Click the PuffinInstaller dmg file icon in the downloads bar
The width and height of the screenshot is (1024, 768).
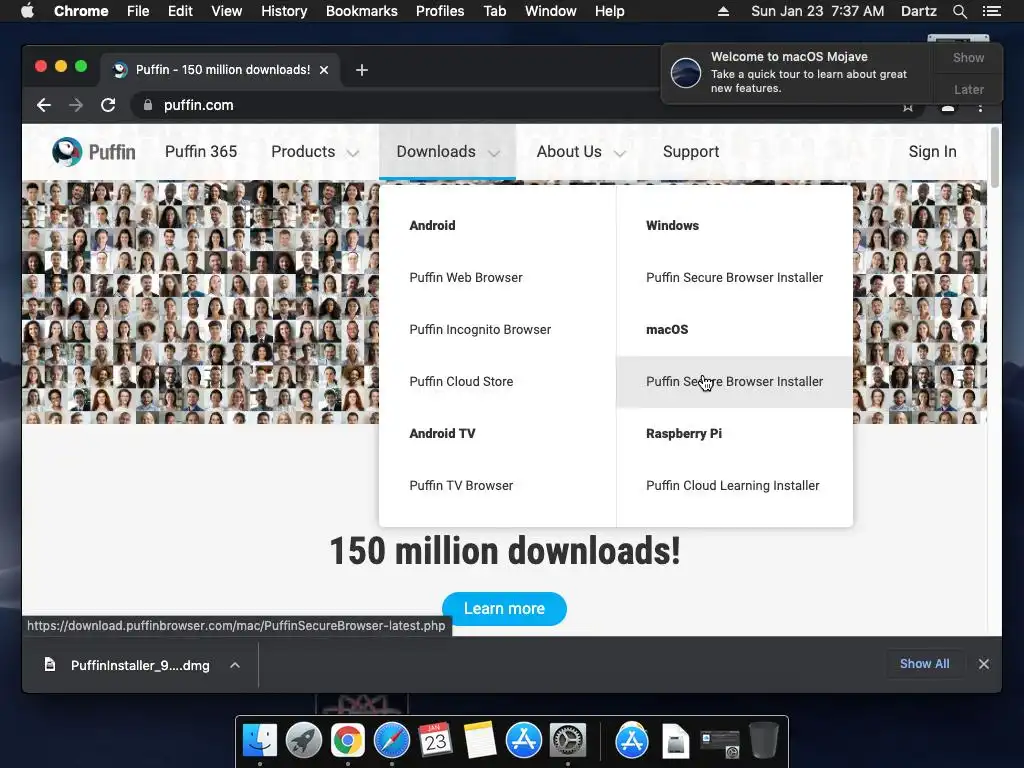click(x=50, y=665)
